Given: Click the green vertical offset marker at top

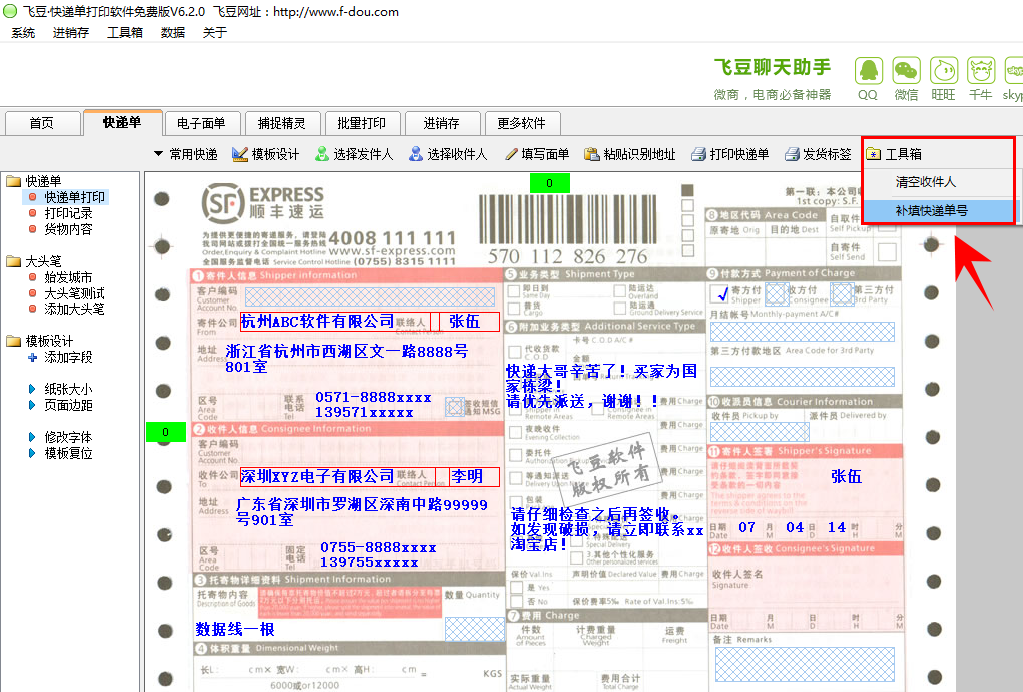Looking at the screenshot, I should 549,183.
